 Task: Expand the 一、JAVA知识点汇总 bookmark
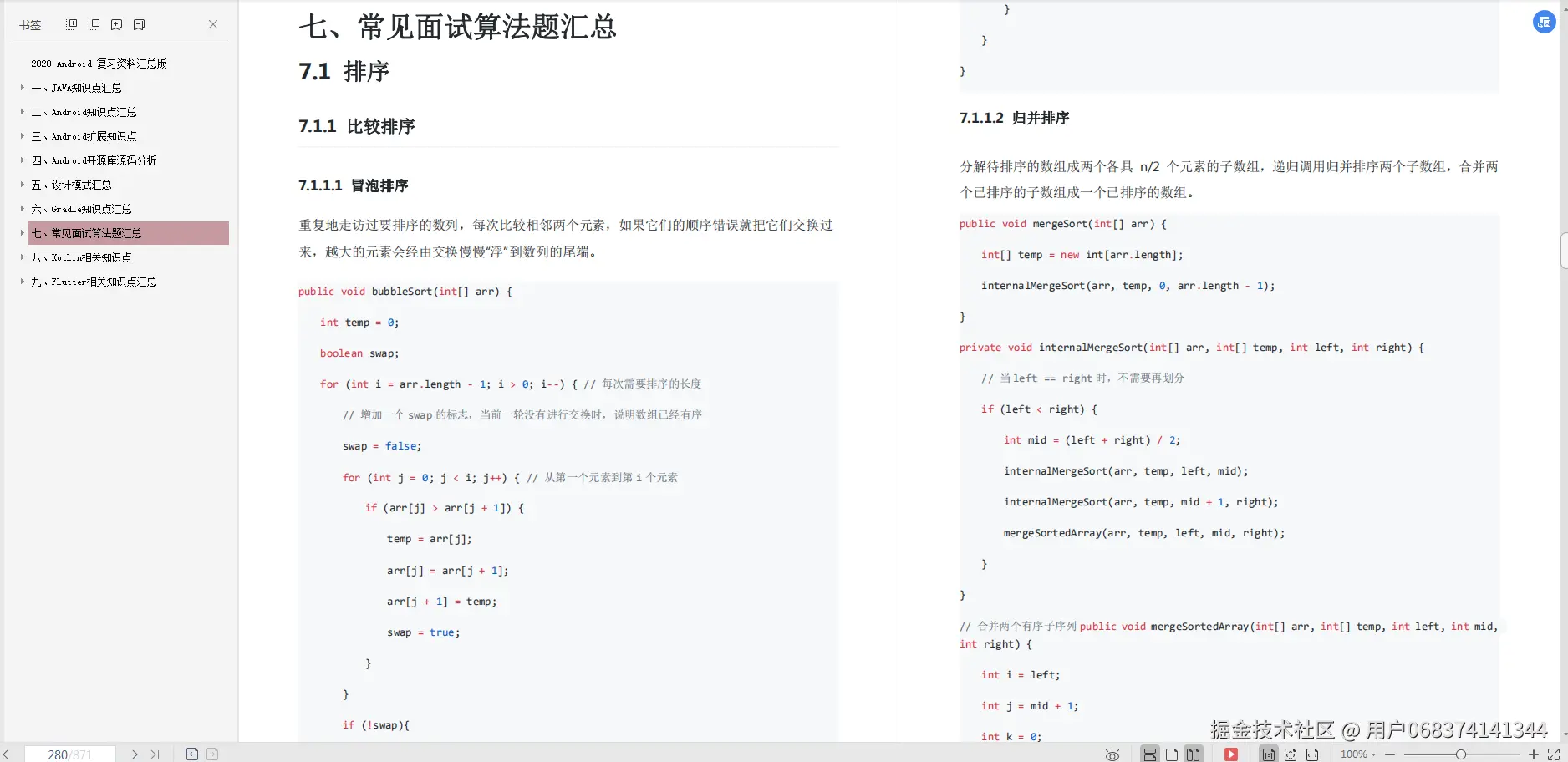pos(23,88)
